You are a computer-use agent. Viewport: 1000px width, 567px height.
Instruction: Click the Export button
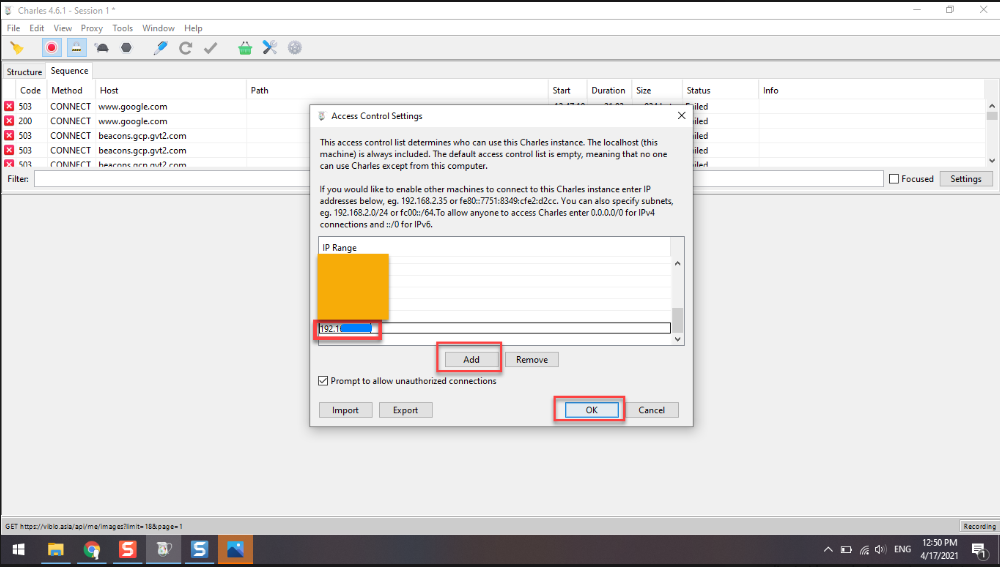tap(406, 410)
